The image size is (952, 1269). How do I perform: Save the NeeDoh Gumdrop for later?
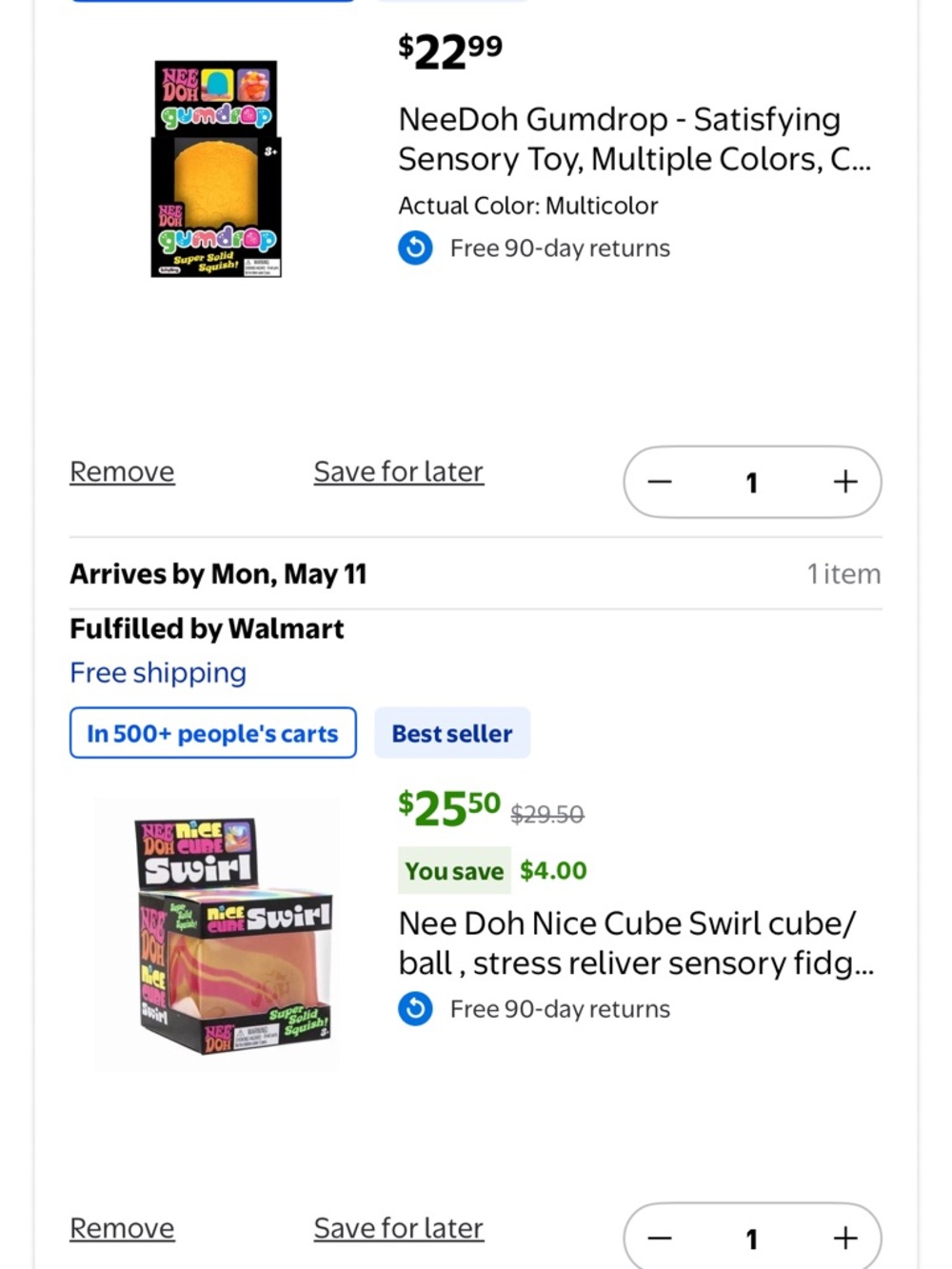399,472
